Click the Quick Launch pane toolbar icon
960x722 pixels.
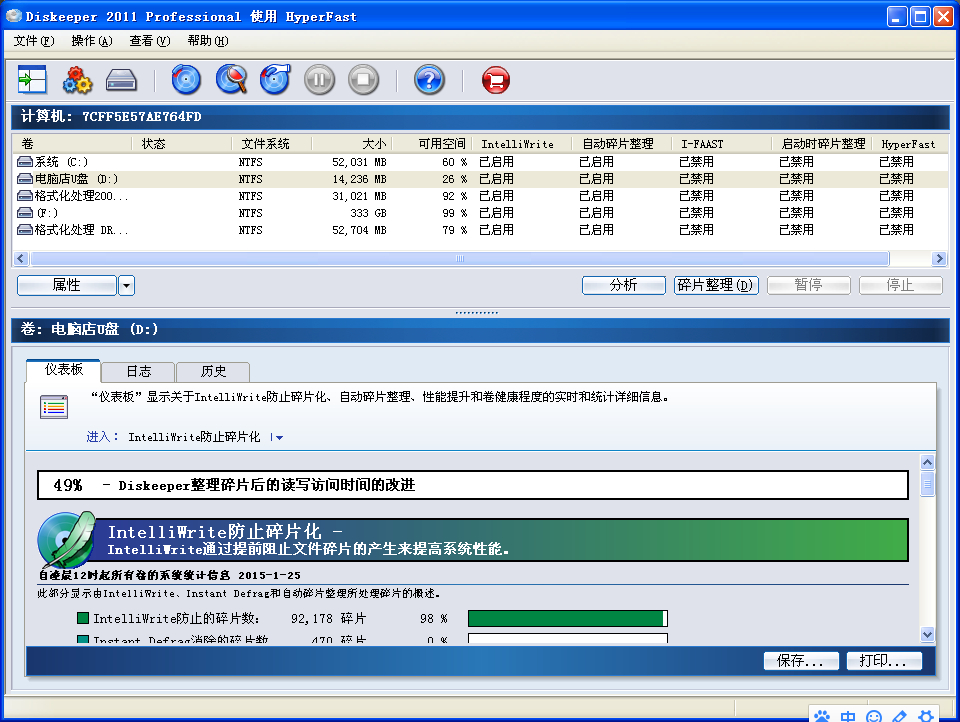pos(32,80)
